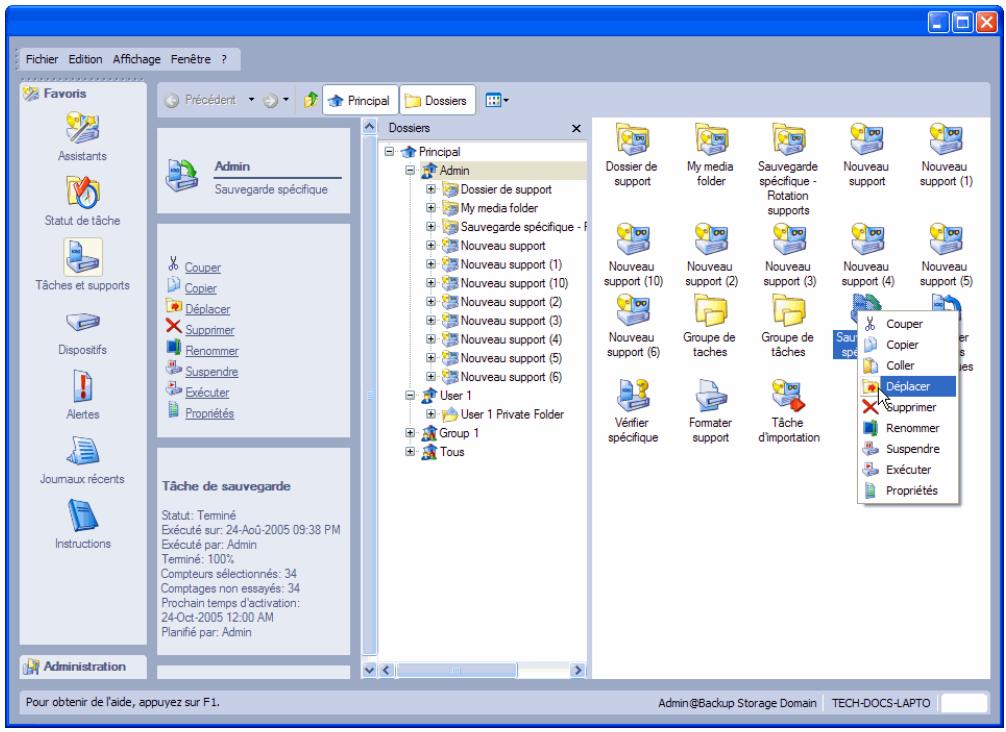
Task: Choose Déplacer in context menu
Action: point(908,386)
